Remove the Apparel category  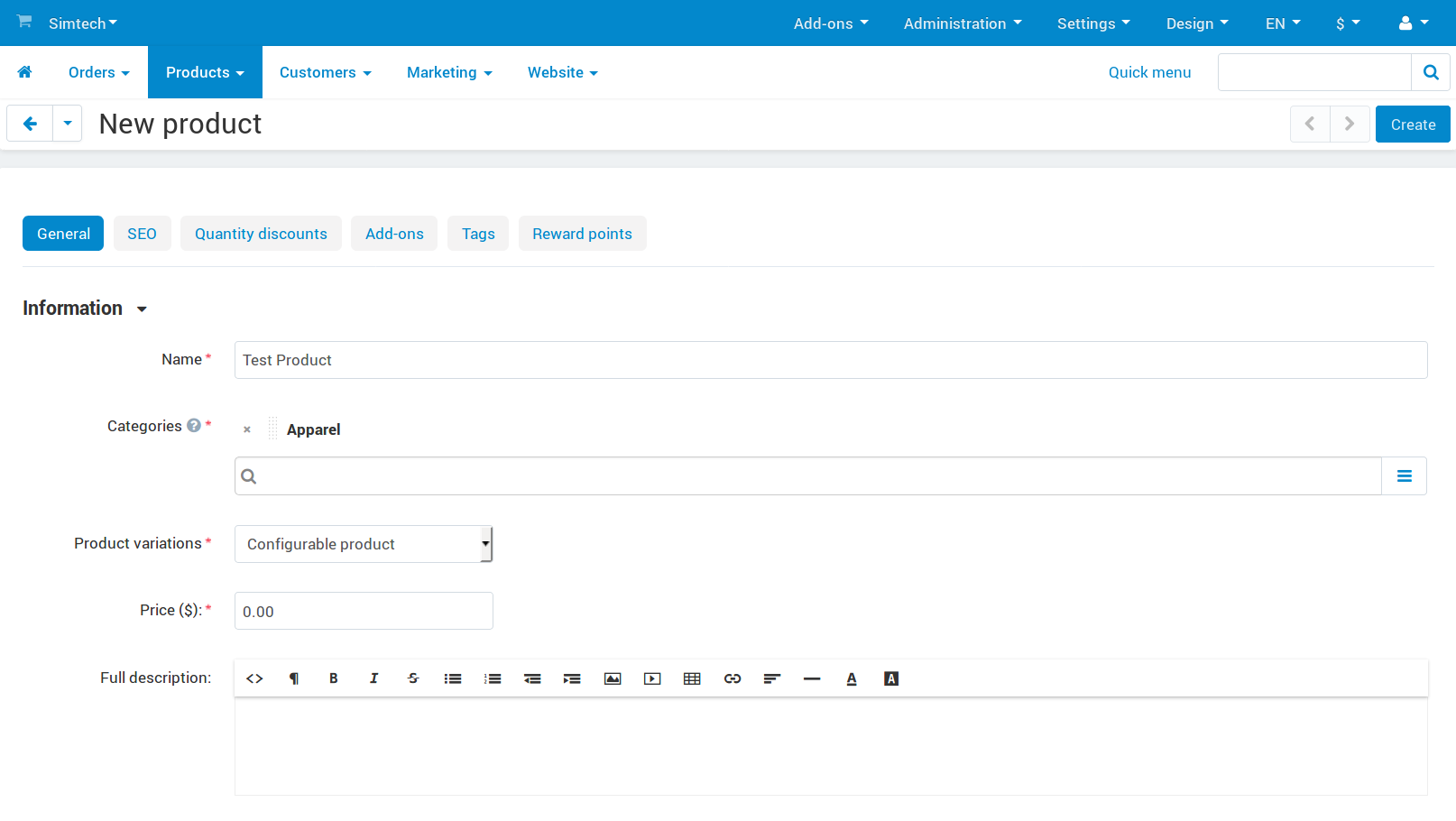(x=247, y=429)
